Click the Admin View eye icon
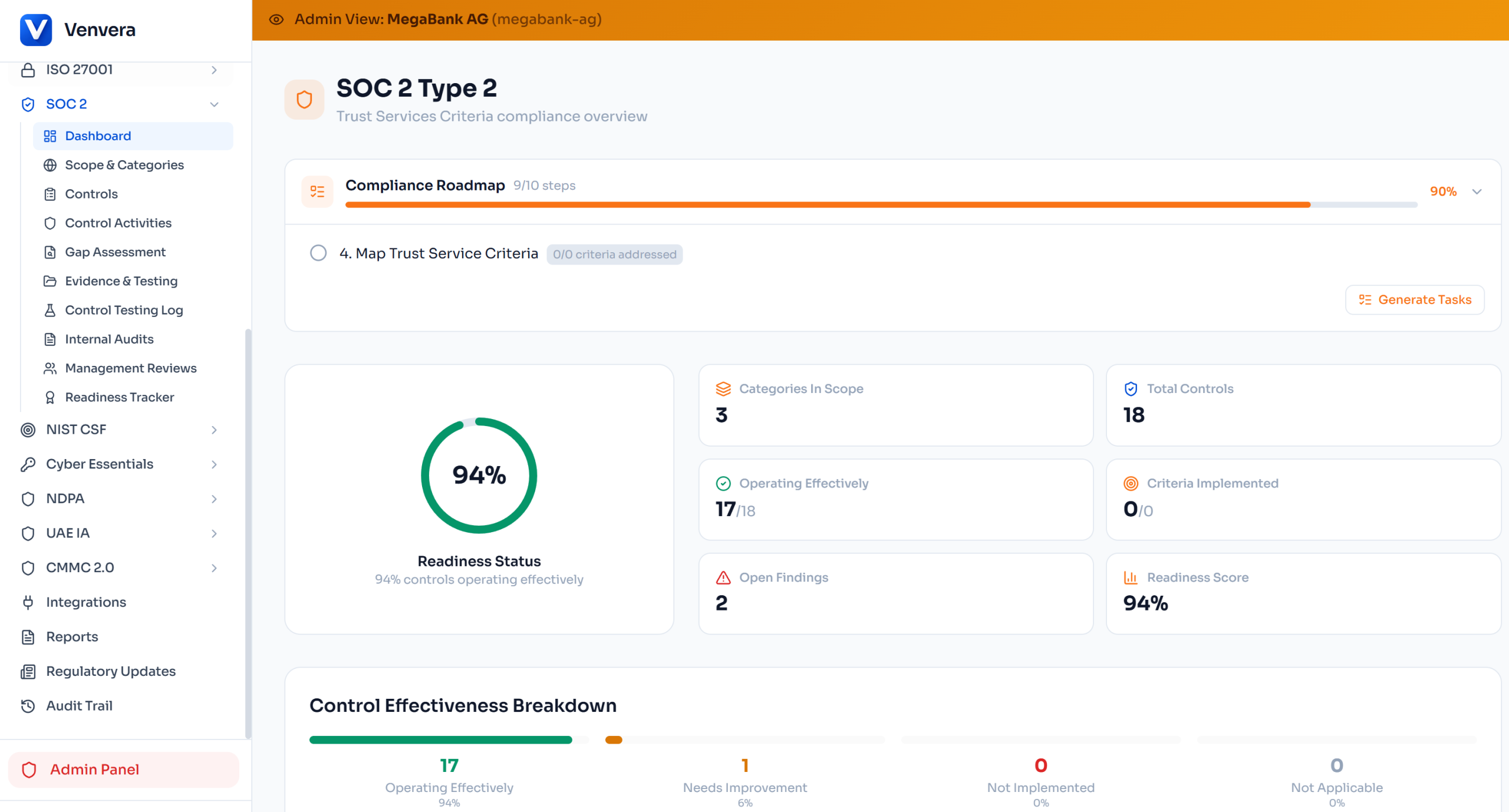 coord(276,19)
